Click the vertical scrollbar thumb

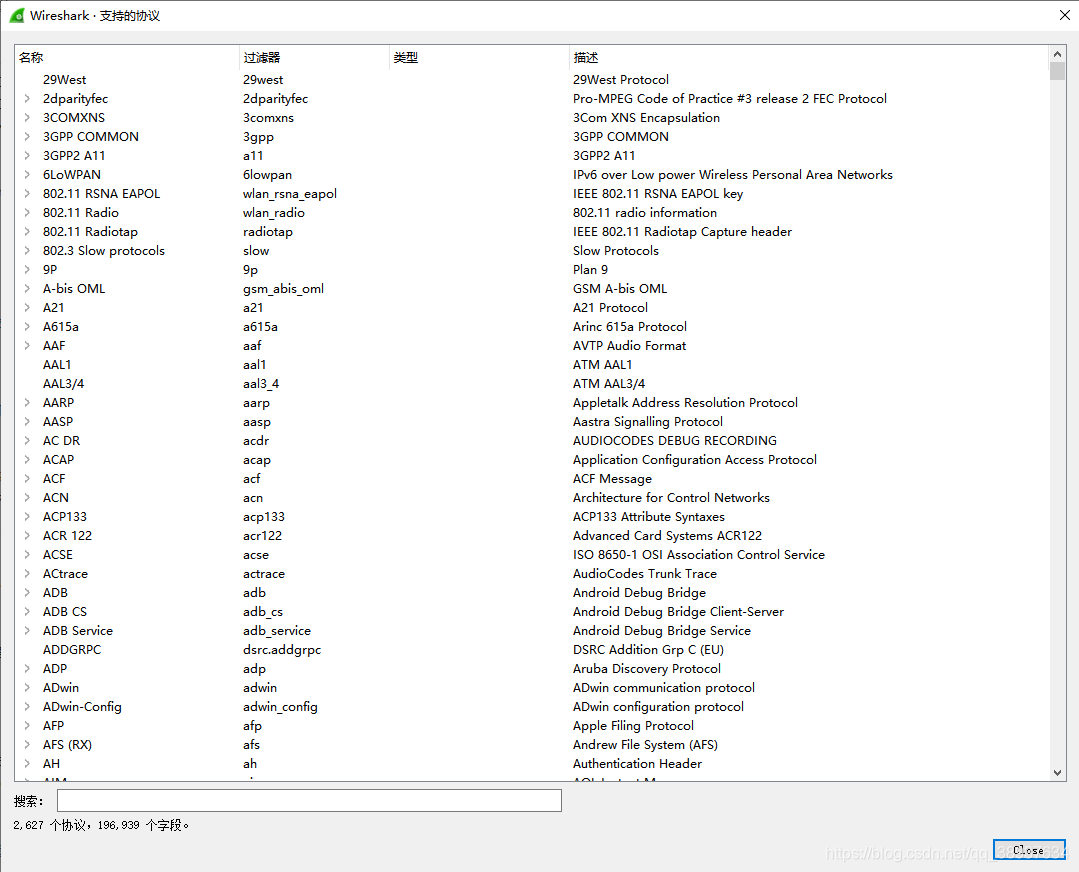[x=1058, y=71]
